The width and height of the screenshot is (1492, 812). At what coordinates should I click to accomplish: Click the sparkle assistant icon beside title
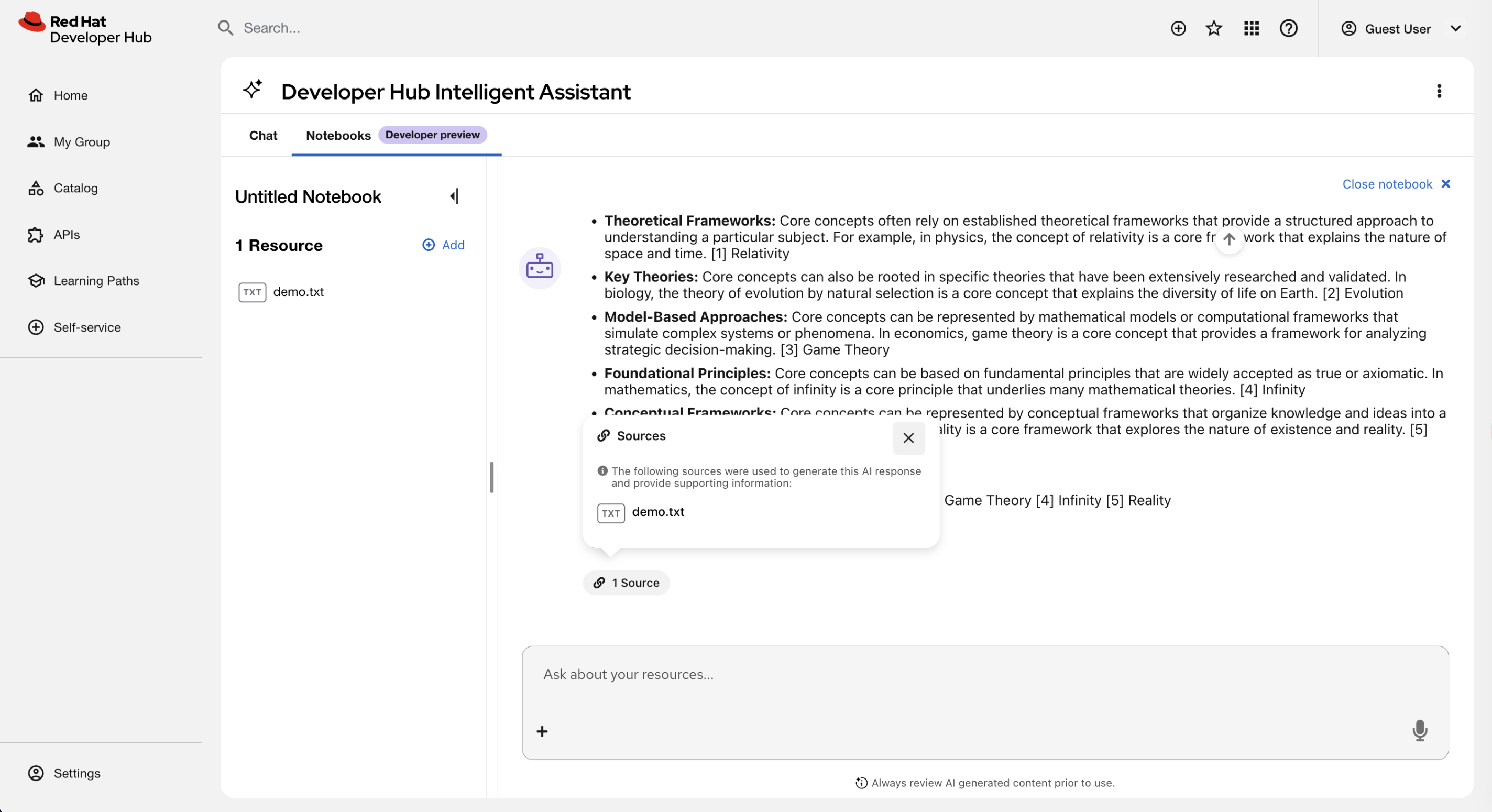click(x=253, y=90)
